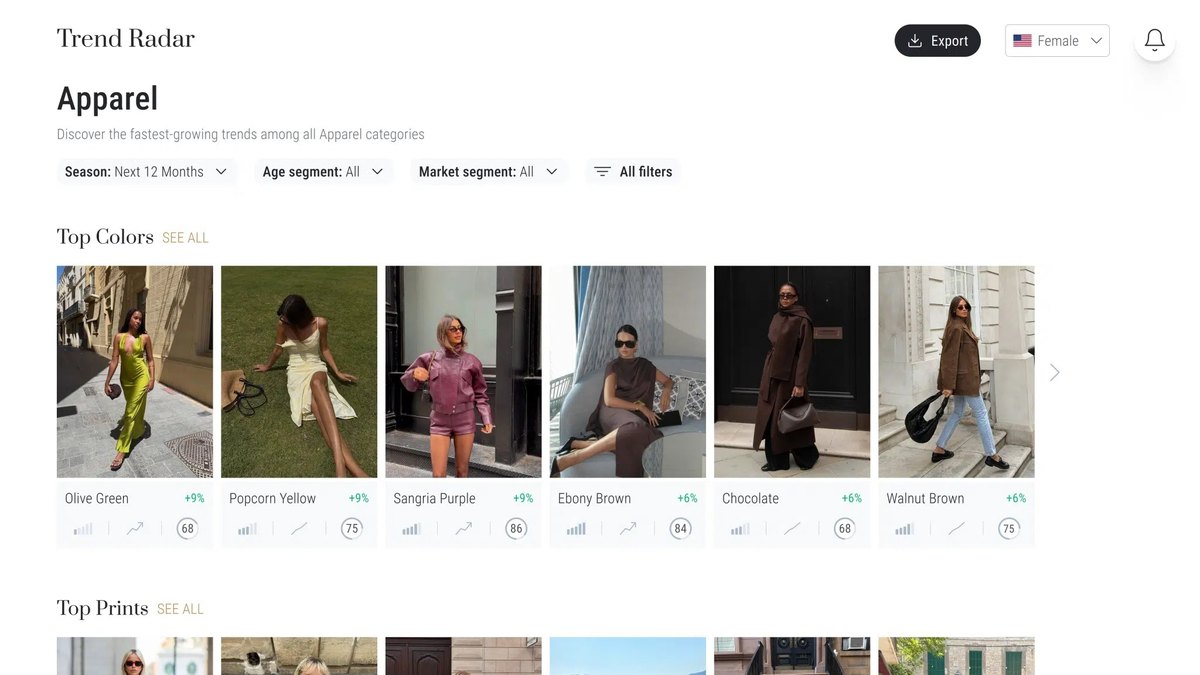Click SEE ALL next to Top Colors
The width and height of the screenshot is (1200, 675).
click(185, 238)
